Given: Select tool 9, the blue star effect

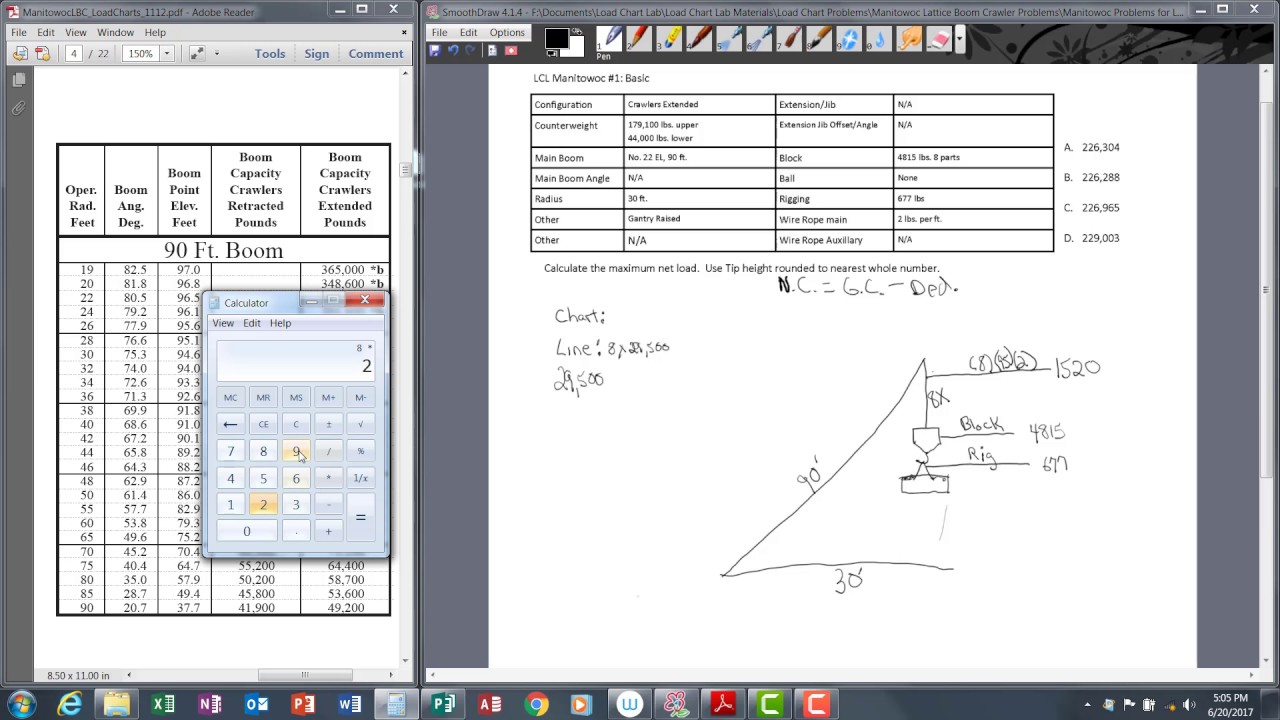Looking at the screenshot, I should pyautogui.click(x=850, y=39).
